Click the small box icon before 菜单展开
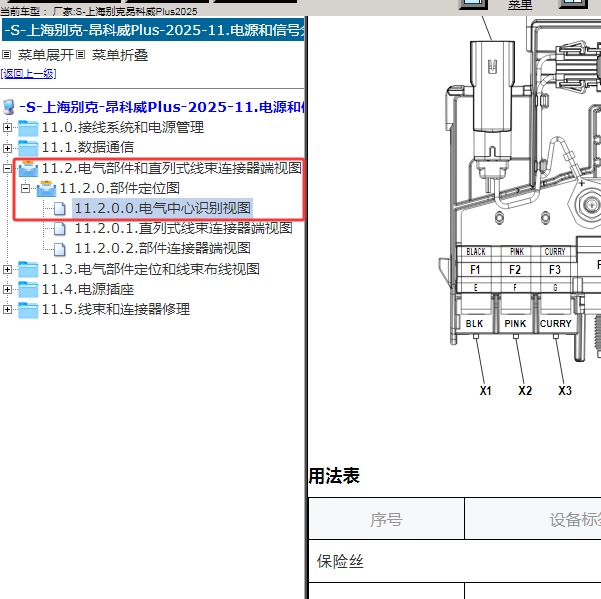This screenshot has height=599, width=601. click(7, 54)
